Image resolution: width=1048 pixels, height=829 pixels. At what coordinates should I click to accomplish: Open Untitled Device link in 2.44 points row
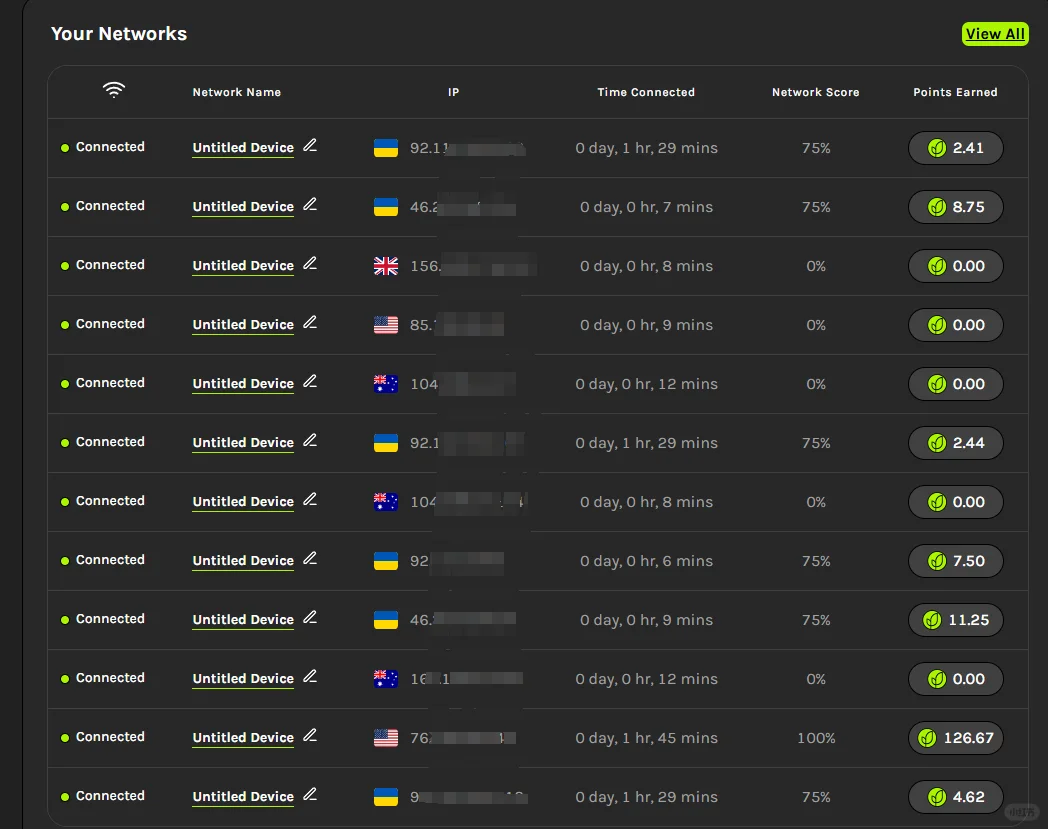(243, 443)
